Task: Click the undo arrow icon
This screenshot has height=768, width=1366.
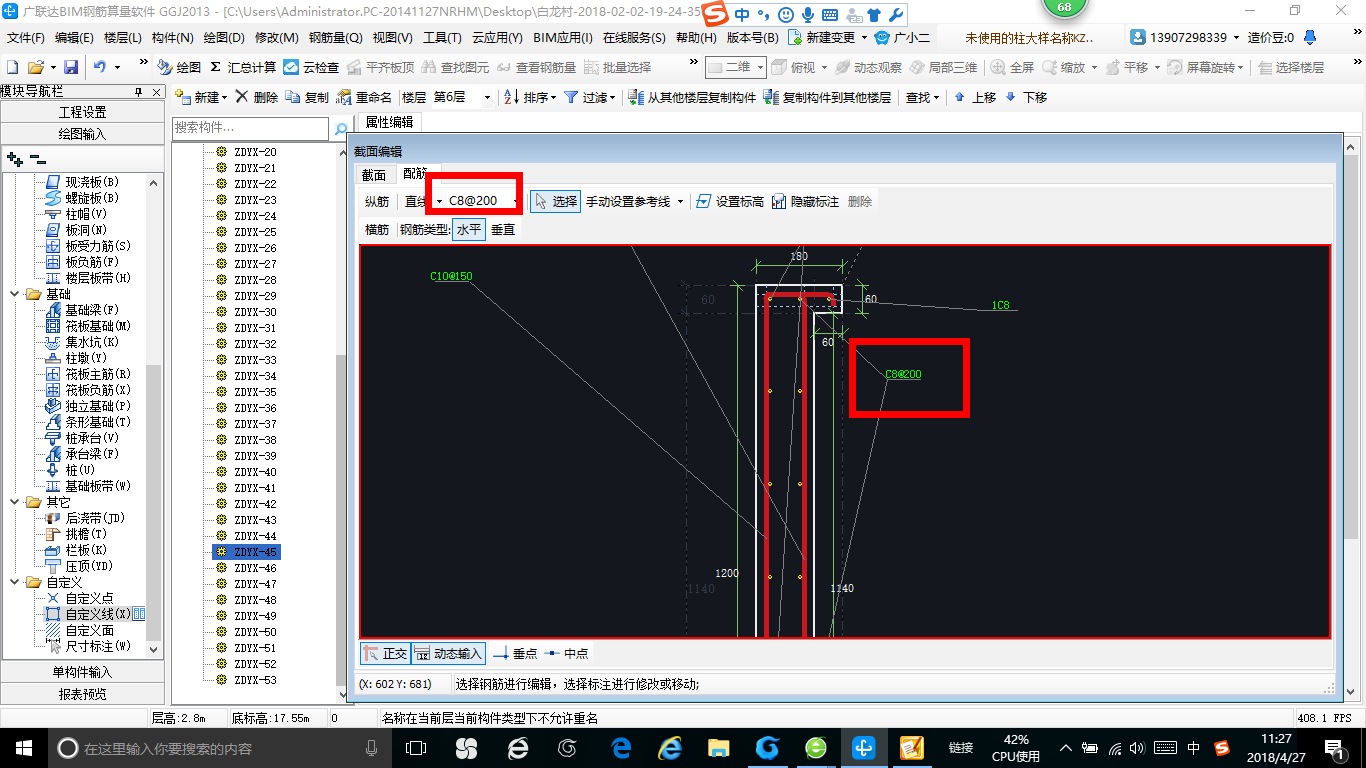Action: click(100, 67)
